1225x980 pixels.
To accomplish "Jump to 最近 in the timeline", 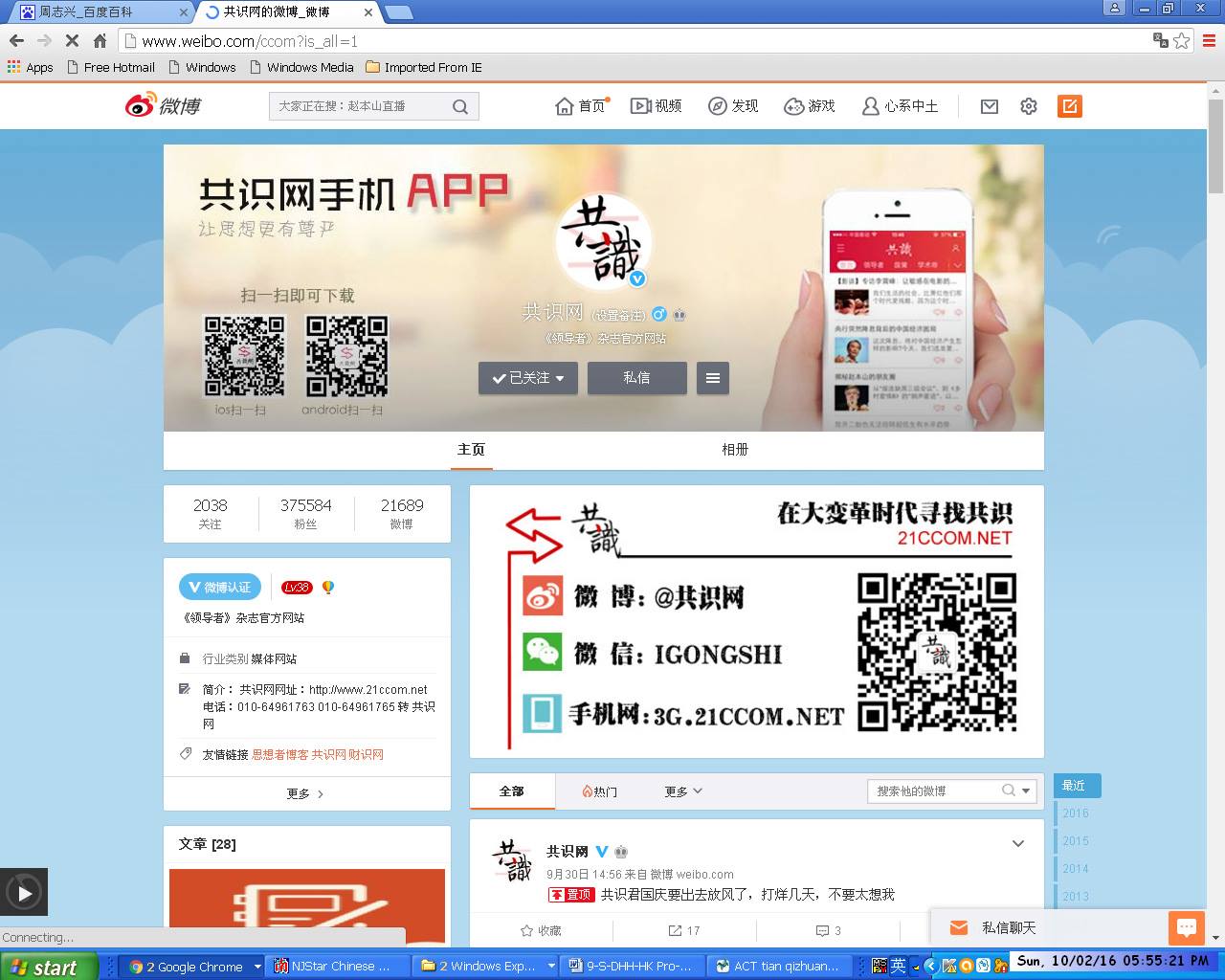I will click(x=1077, y=786).
